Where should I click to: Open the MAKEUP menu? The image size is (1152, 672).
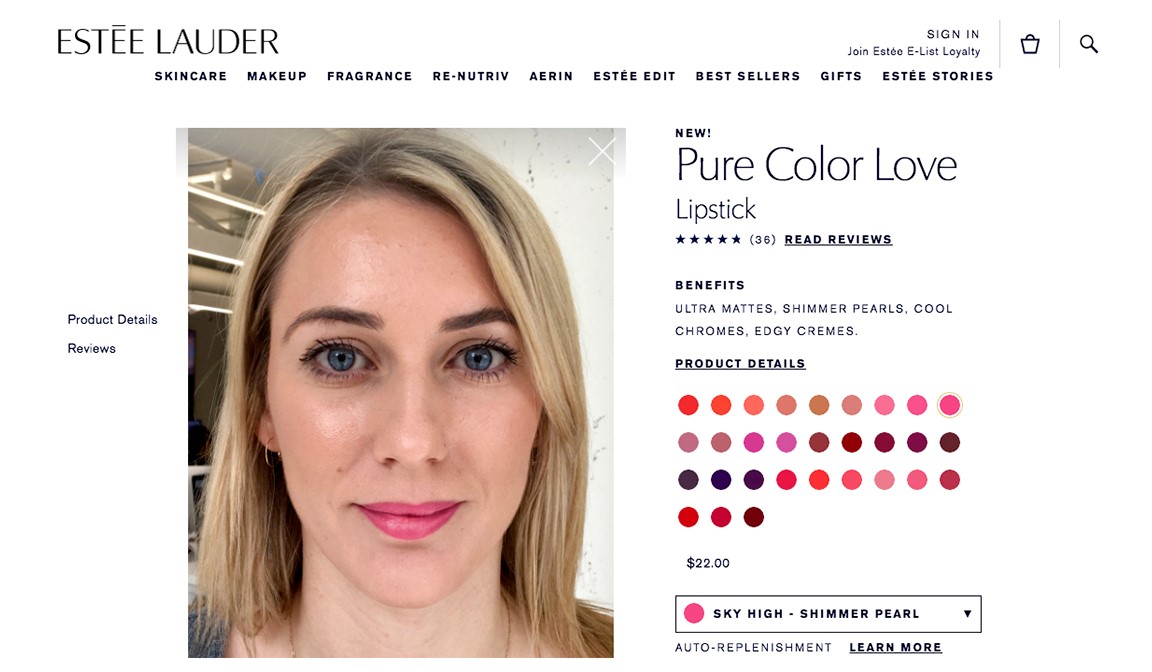click(x=277, y=76)
